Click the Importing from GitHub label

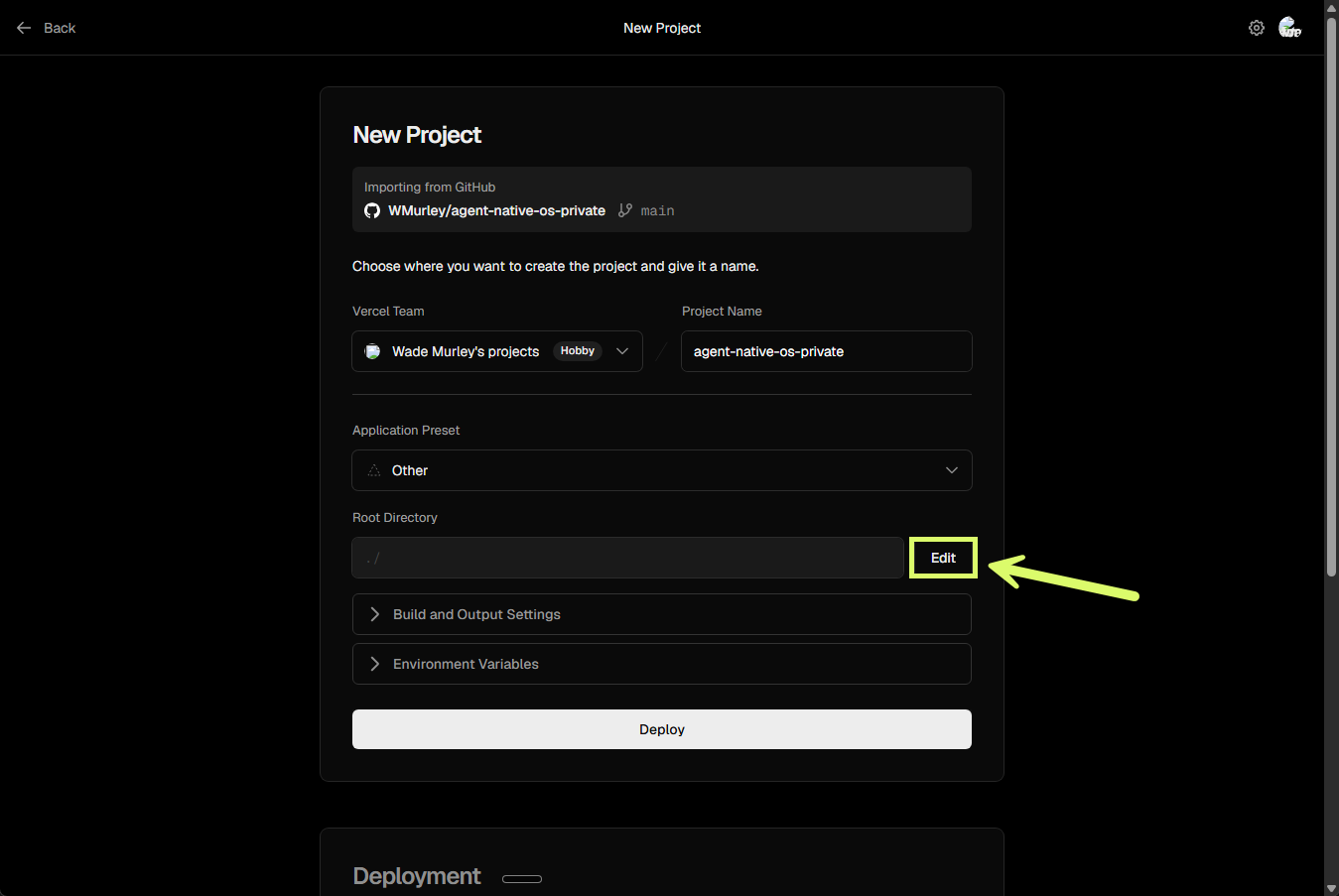coord(430,187)
